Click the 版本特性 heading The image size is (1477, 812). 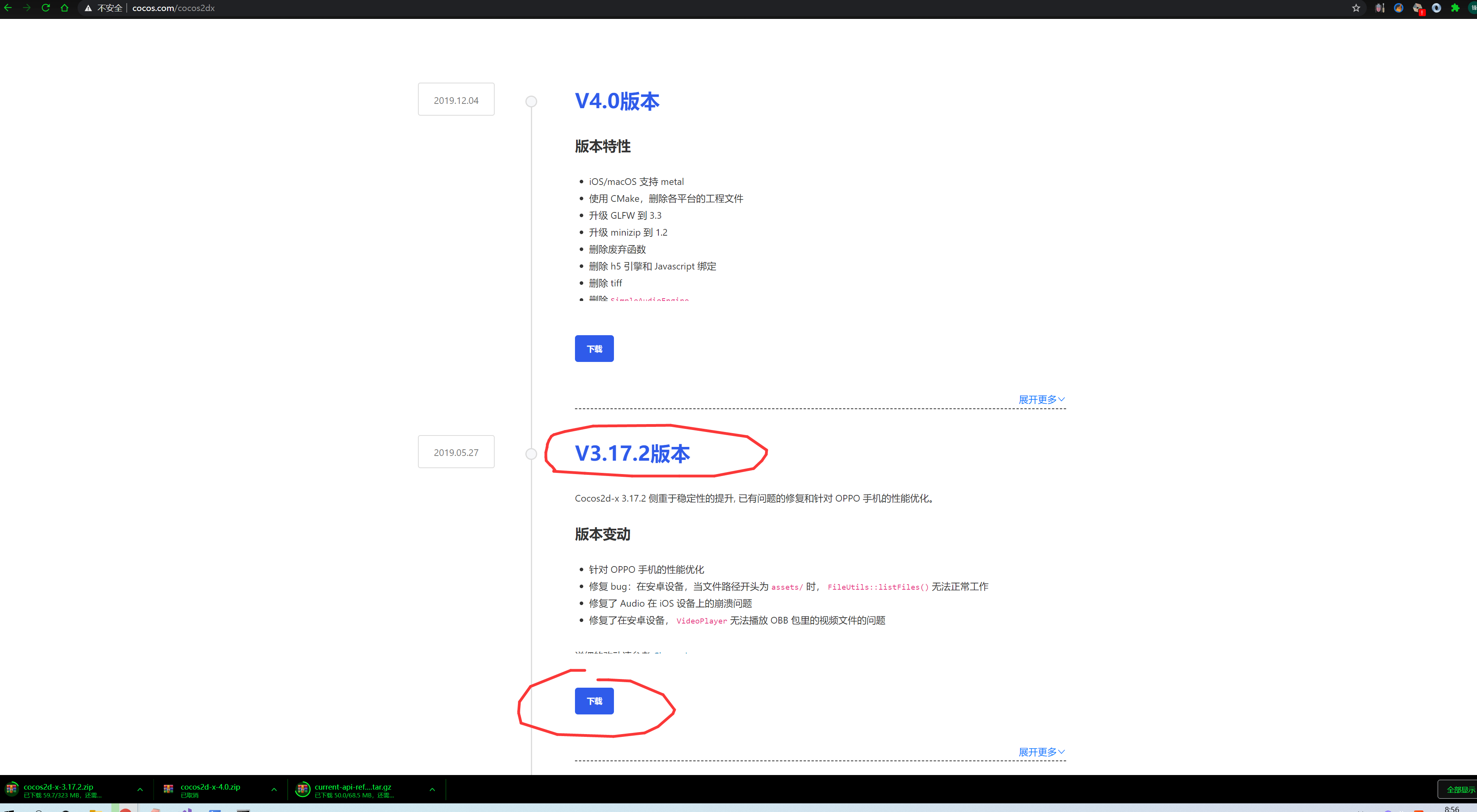[603, 146]
